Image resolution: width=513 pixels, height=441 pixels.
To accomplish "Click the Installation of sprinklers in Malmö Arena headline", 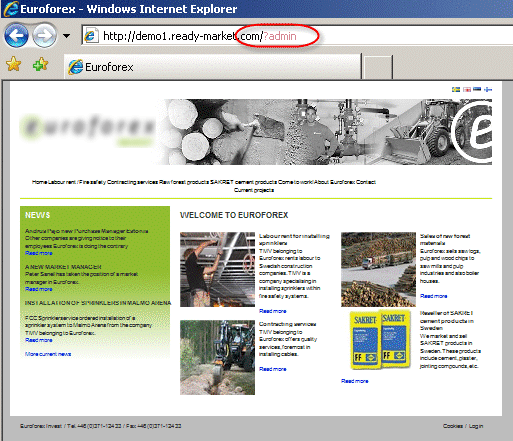I will coord(98,303).
